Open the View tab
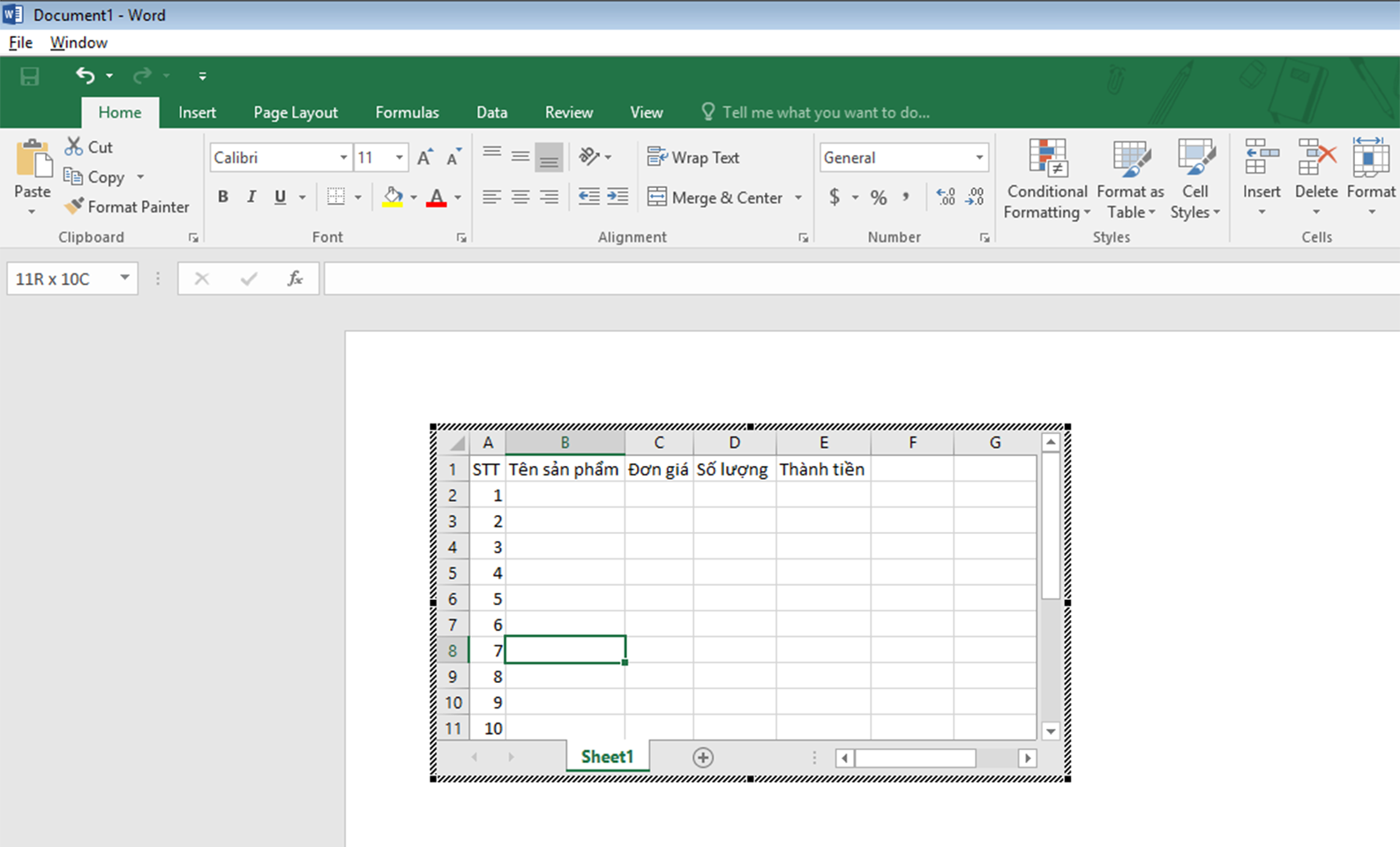 pyautogui.click(x=646, y=112)
